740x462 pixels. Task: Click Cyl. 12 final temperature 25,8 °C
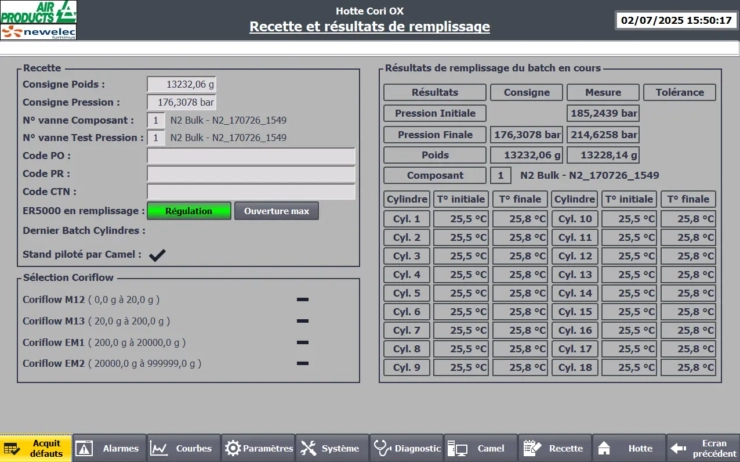tap(689, 256)
